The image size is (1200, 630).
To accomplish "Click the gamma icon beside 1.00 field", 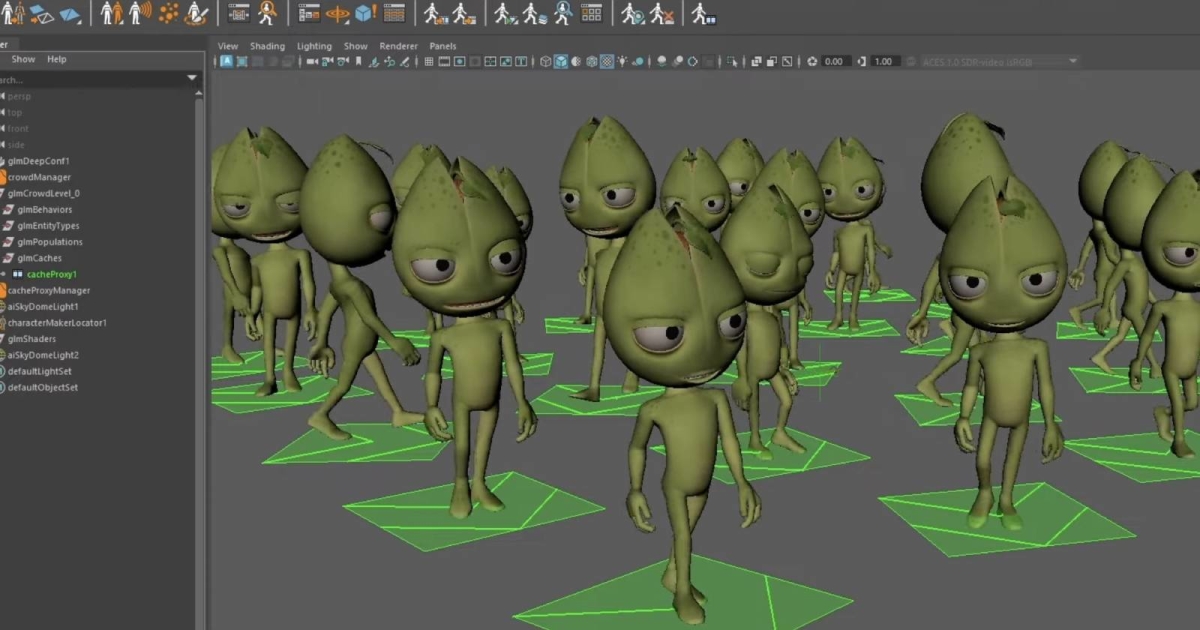I will click(862, 61).
